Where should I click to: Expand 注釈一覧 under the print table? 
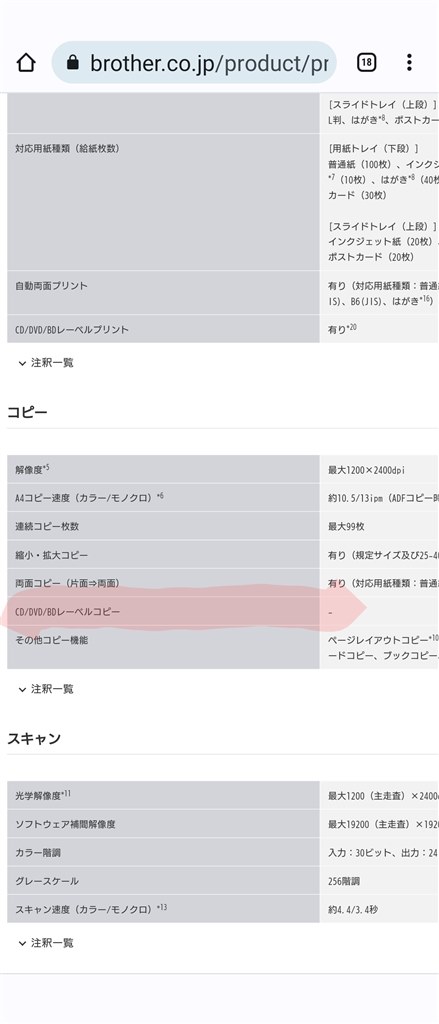click(46, 363)
